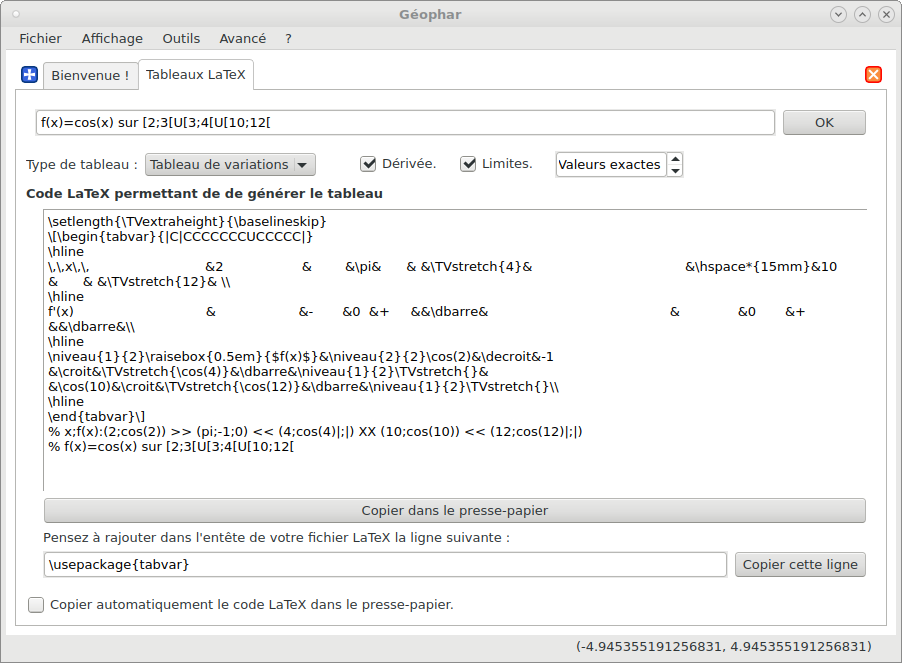Click the blue plus new tab icon
The height and width of the screenshot is (663, 902).
(29, 75)
